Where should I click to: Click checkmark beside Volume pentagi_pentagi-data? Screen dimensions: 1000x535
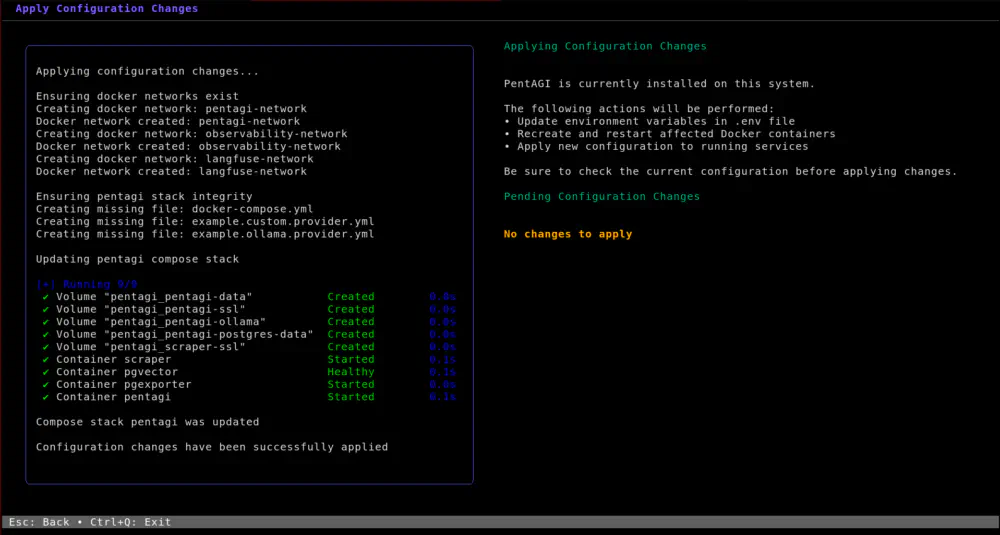(x=45, y=297)
